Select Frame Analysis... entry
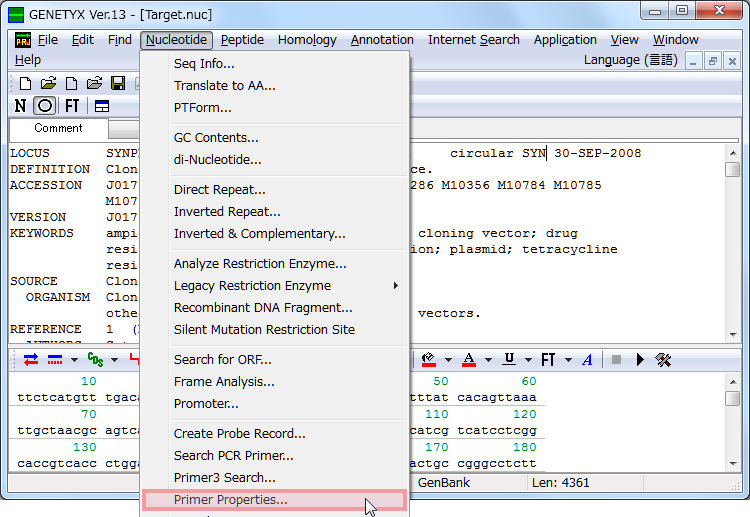 pos(275,382)
